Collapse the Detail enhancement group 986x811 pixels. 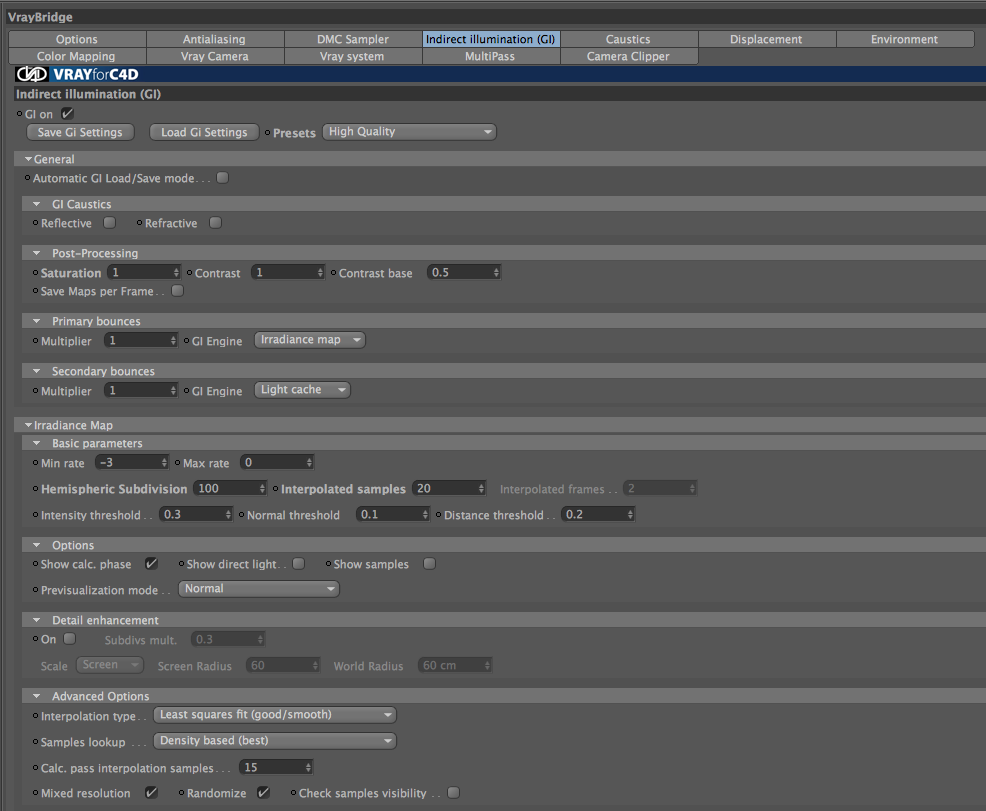[x=36, y=621]
